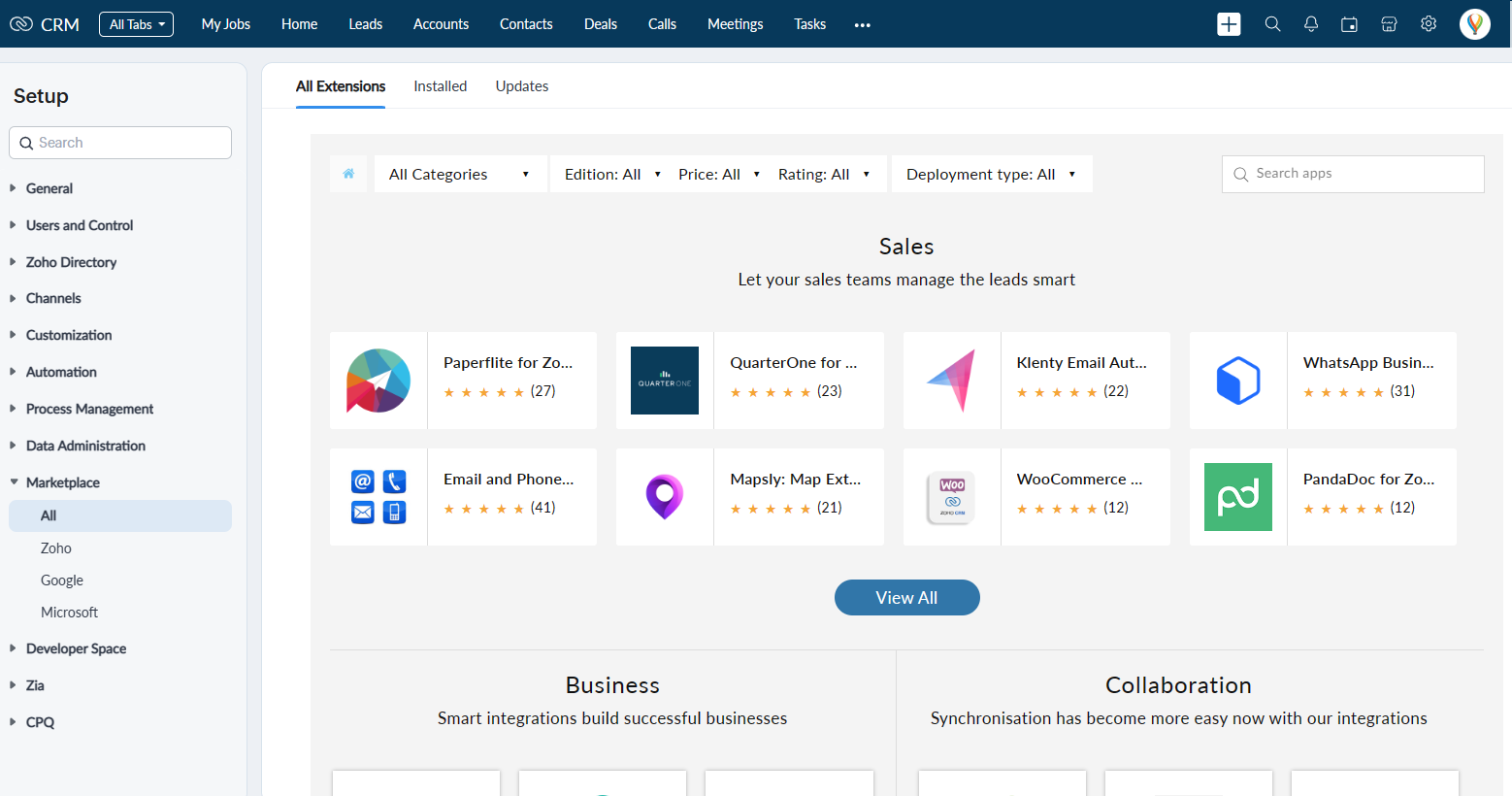Select All under Marketplace
The height and width of the screenshot is (796, 1512).
click(x=120, y=515)
